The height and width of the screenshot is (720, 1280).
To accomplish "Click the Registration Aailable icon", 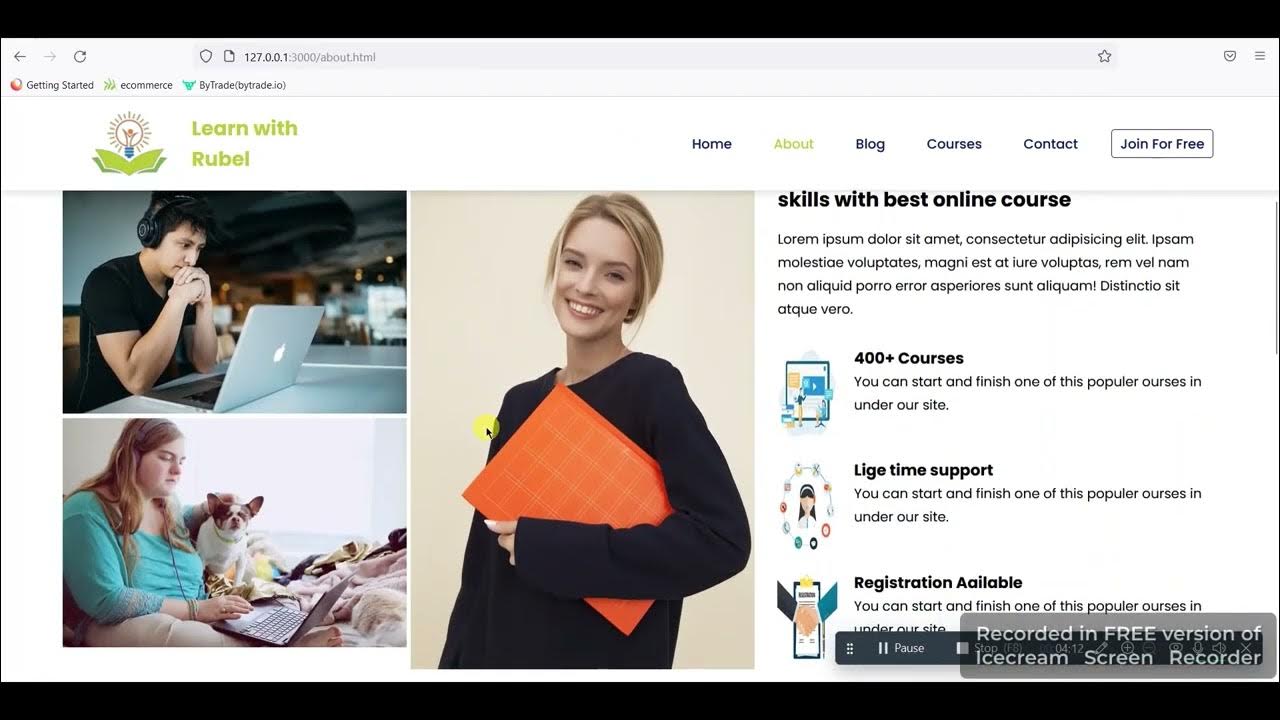I will pos(806,617).
